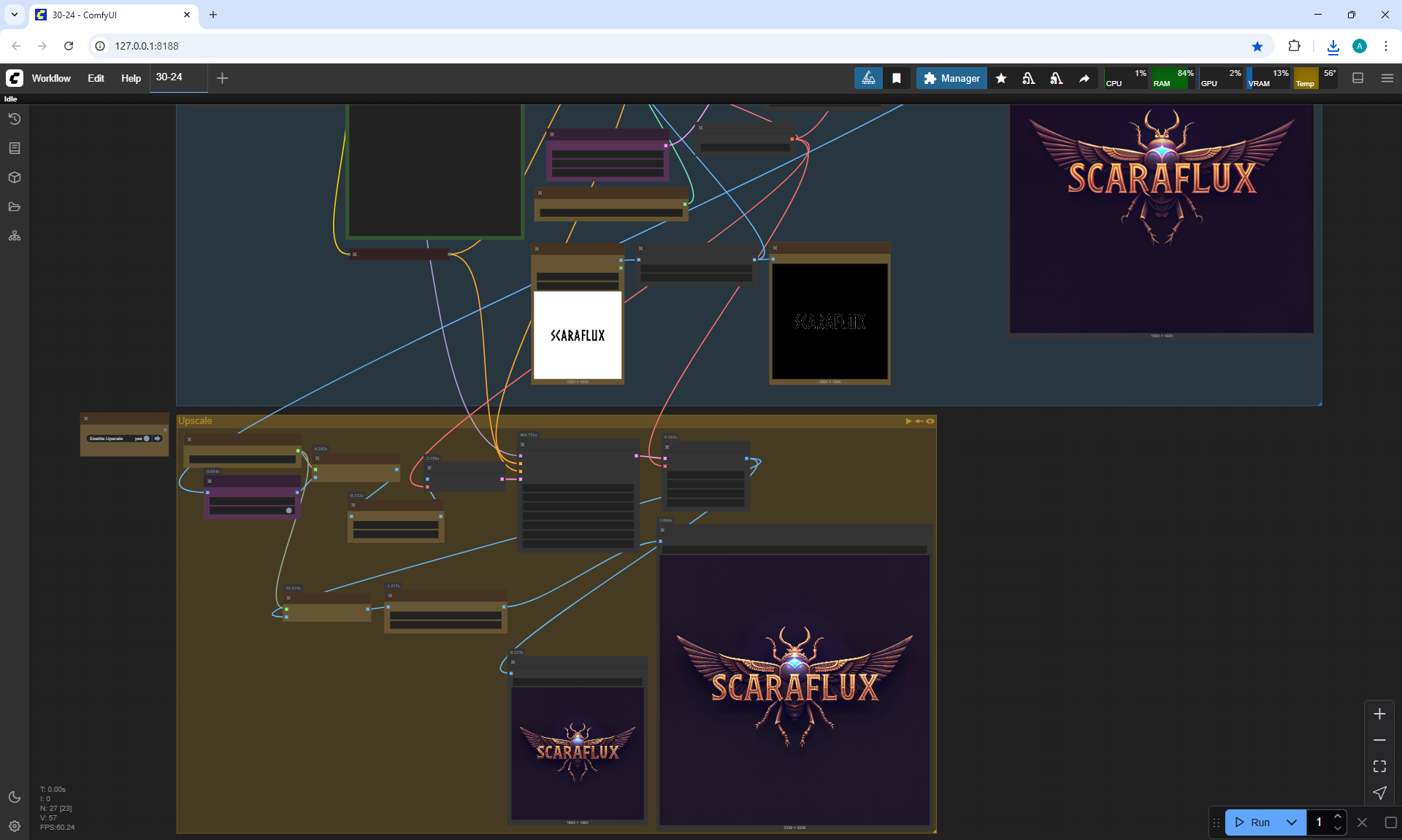Open the hamburger menu at top right
This screenshot has height=840, width=1402.
[1387, 78]
